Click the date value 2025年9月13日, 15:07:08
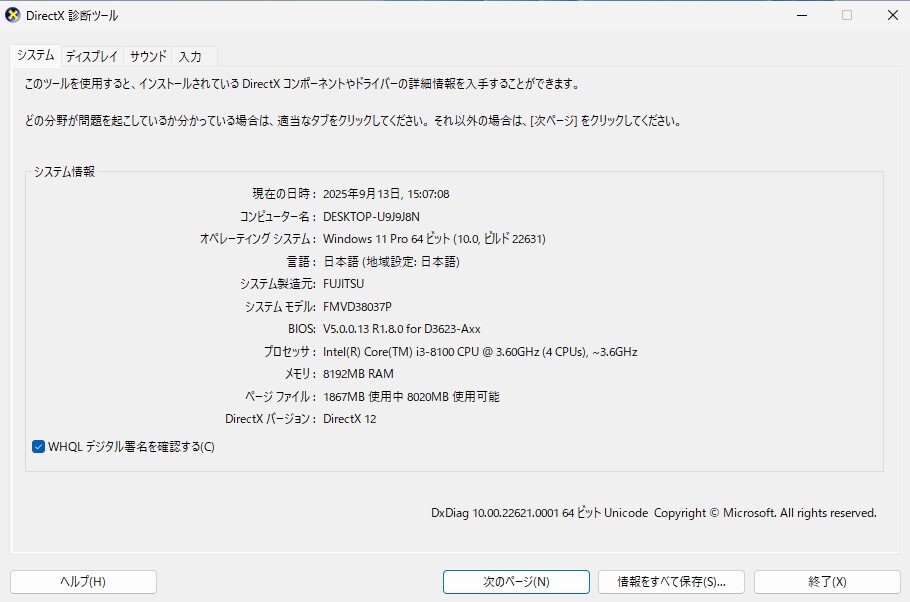Screen dimensions: 910x602 (x=386, y=194)
